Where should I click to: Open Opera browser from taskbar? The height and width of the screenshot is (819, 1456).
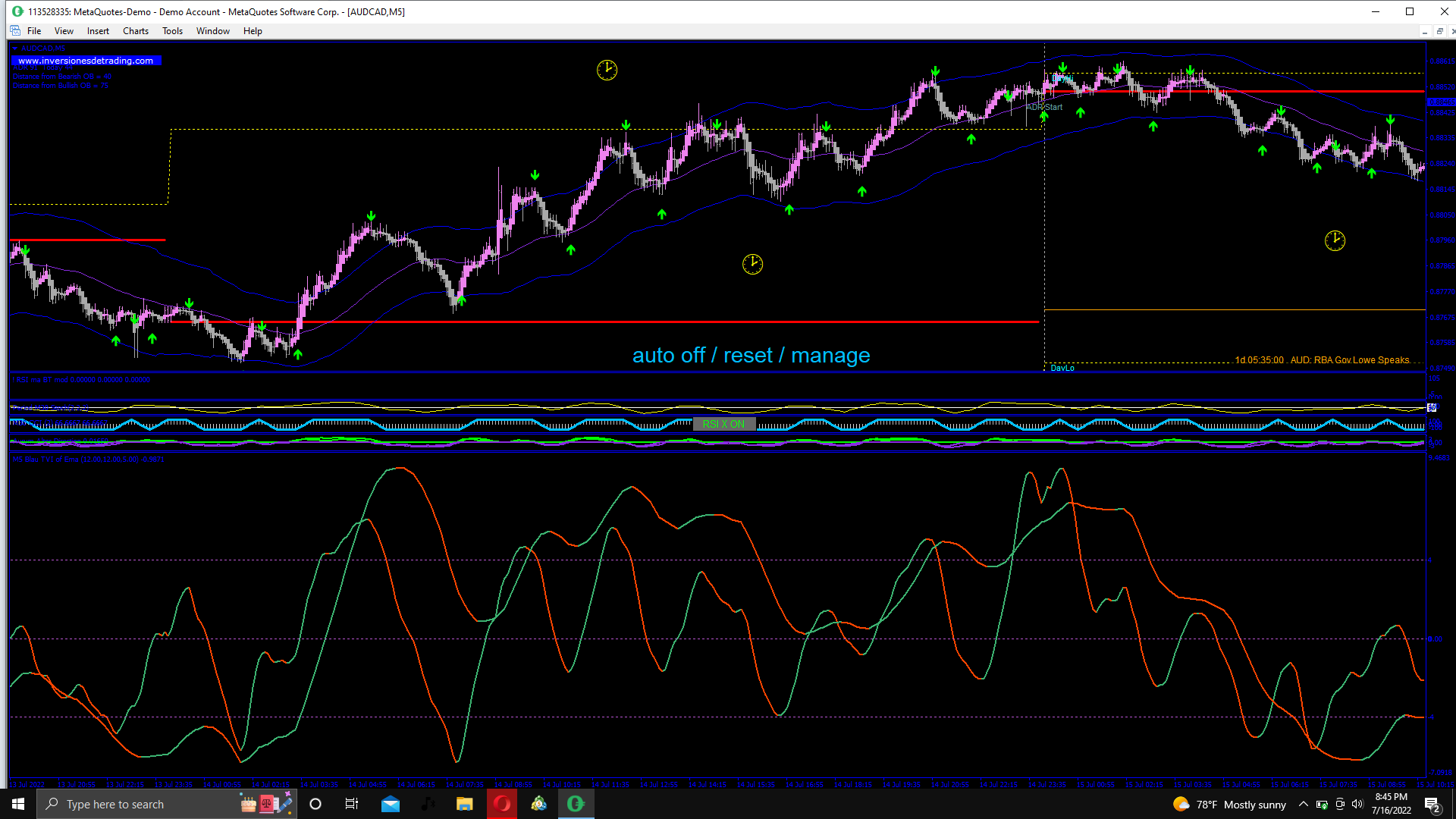pyautogui.click(x=502, y=804)
